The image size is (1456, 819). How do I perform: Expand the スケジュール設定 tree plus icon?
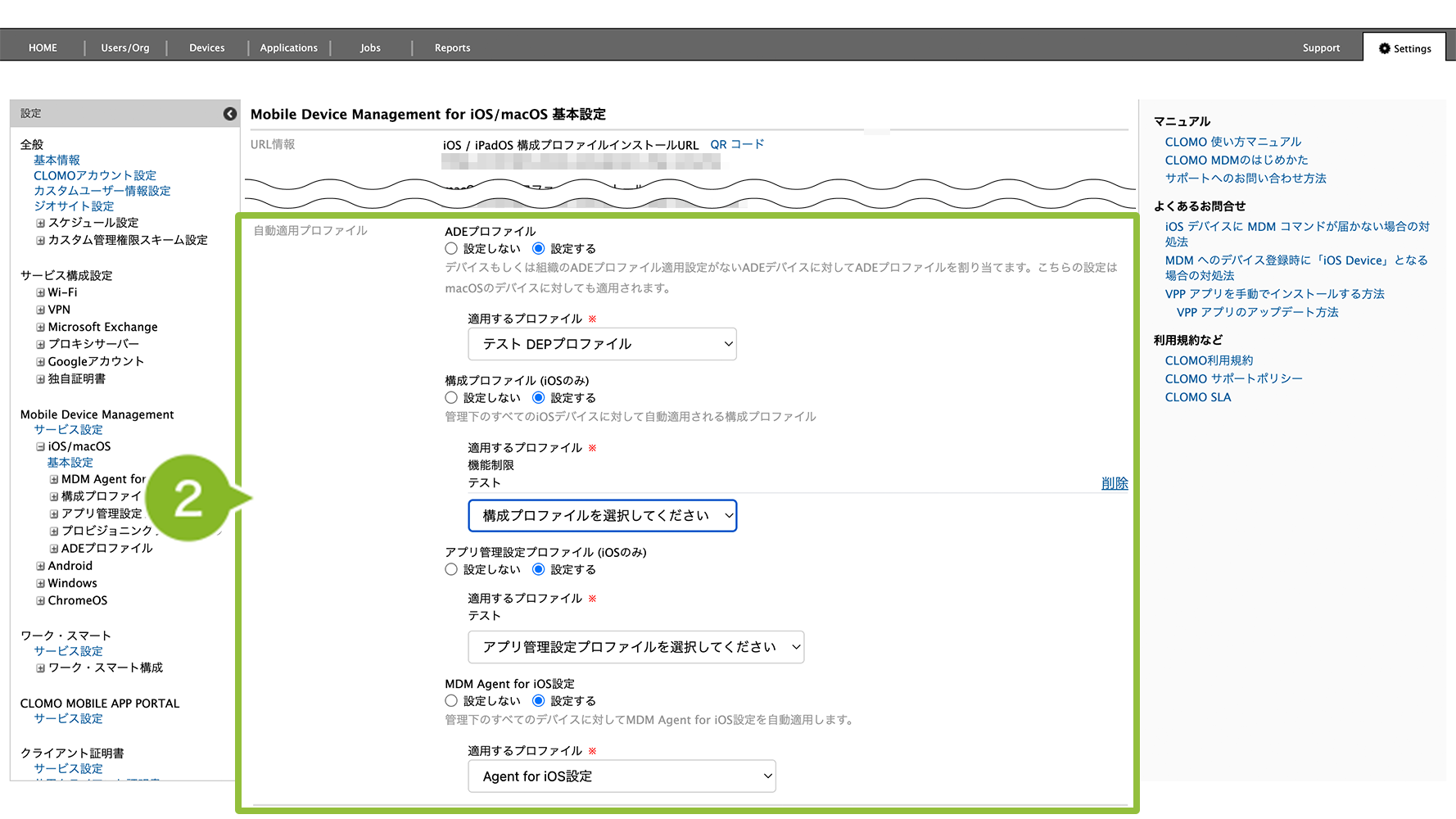click(40, 223)
